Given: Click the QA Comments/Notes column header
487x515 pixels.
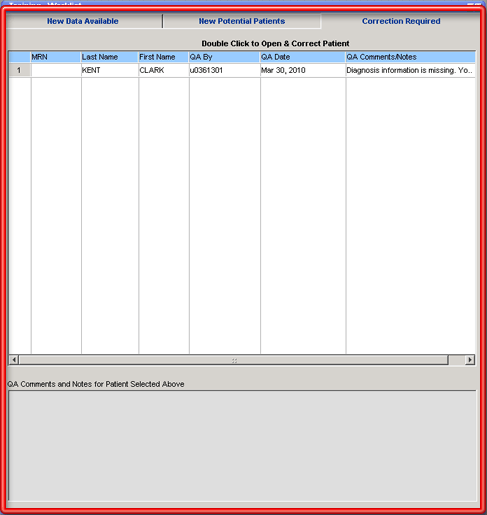Looking at the screenshot, I should (411, 57).
